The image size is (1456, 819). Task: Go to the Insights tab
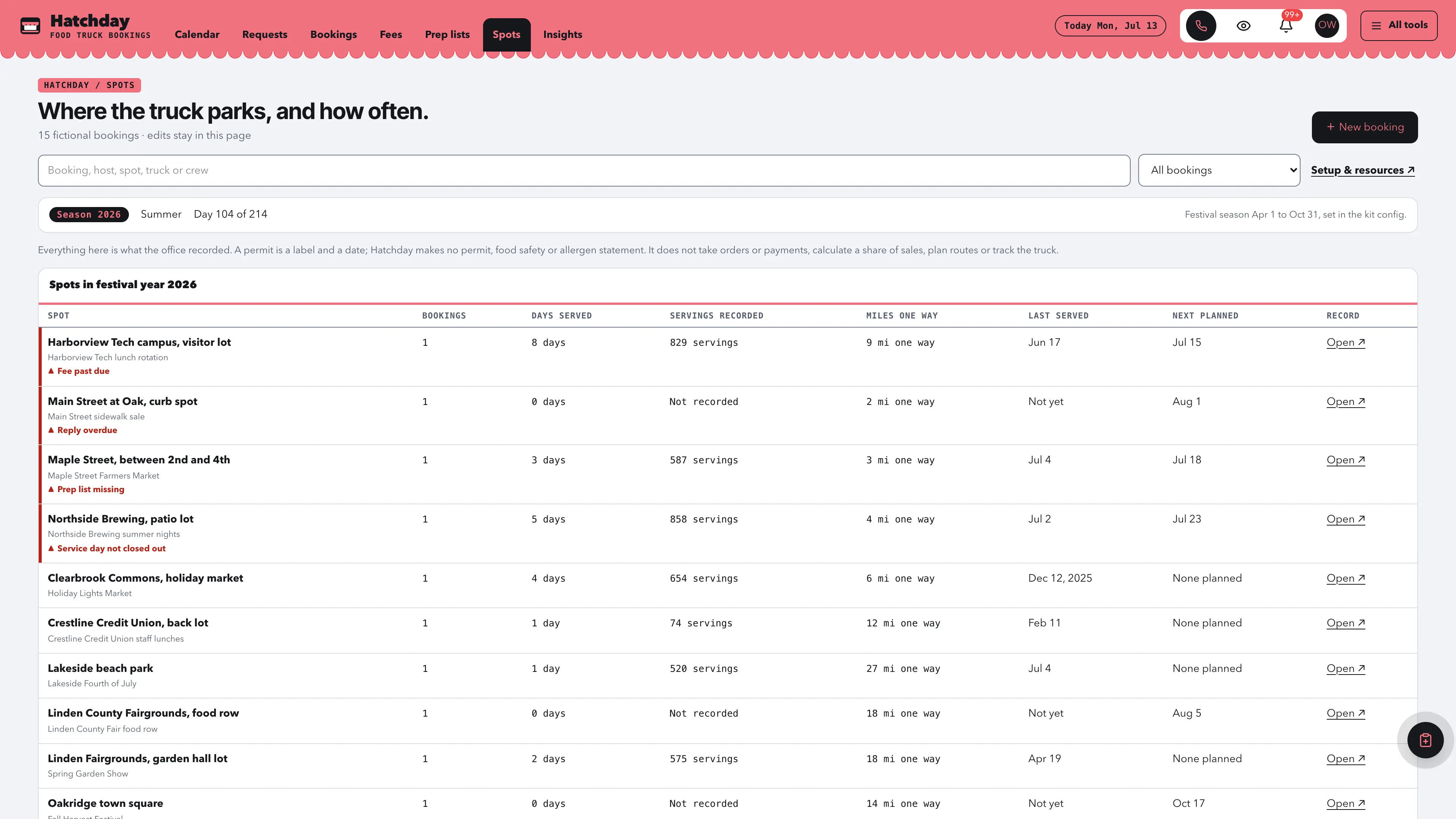(x=562, y=35)
